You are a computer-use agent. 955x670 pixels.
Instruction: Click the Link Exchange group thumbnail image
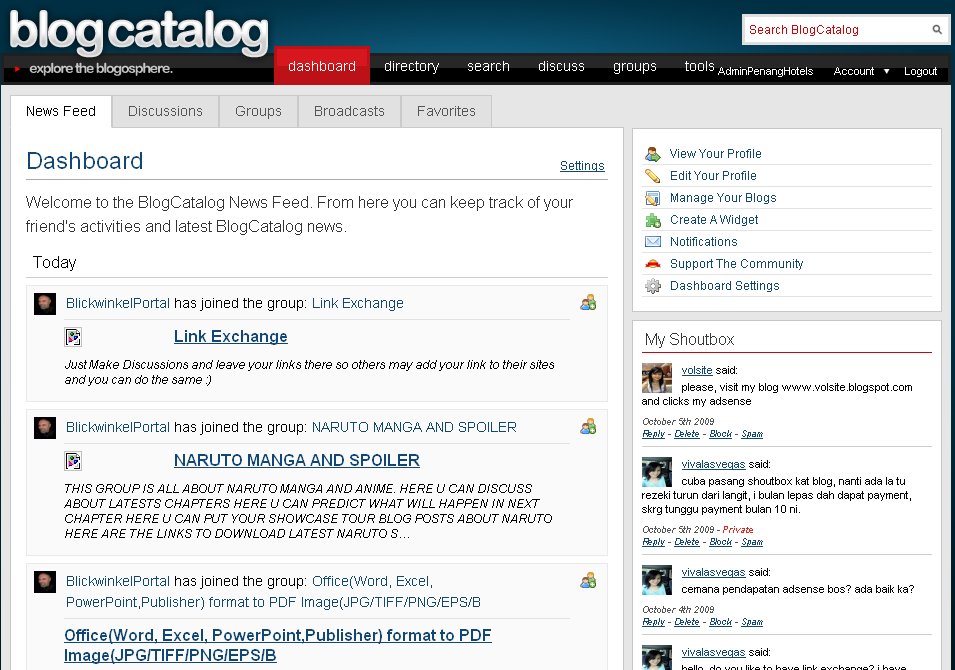coord(73,337)
